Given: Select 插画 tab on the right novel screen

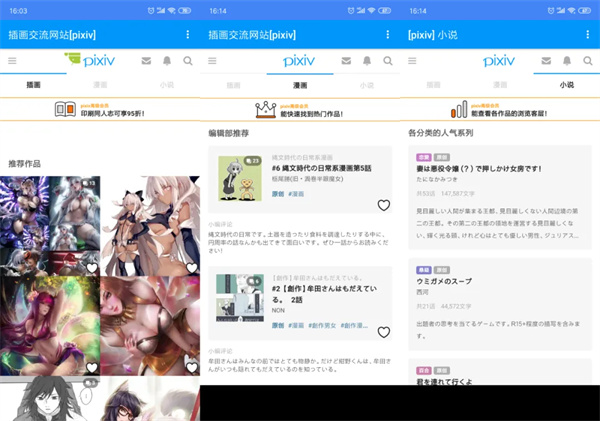Looking at the screenshot, I should click(433, 86).
